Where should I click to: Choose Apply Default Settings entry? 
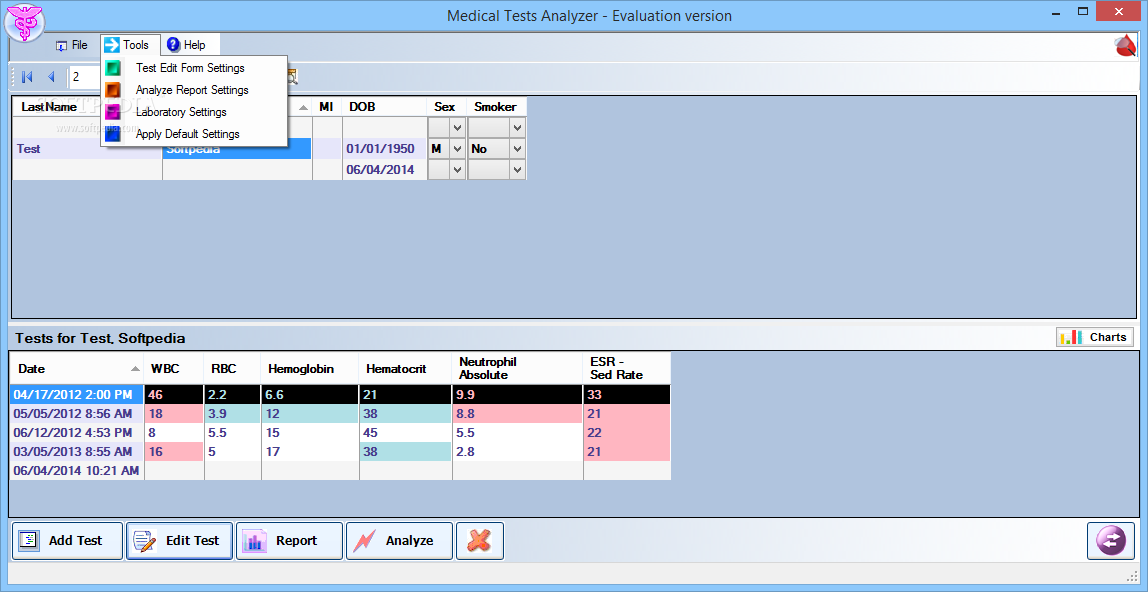pos(194,134)
